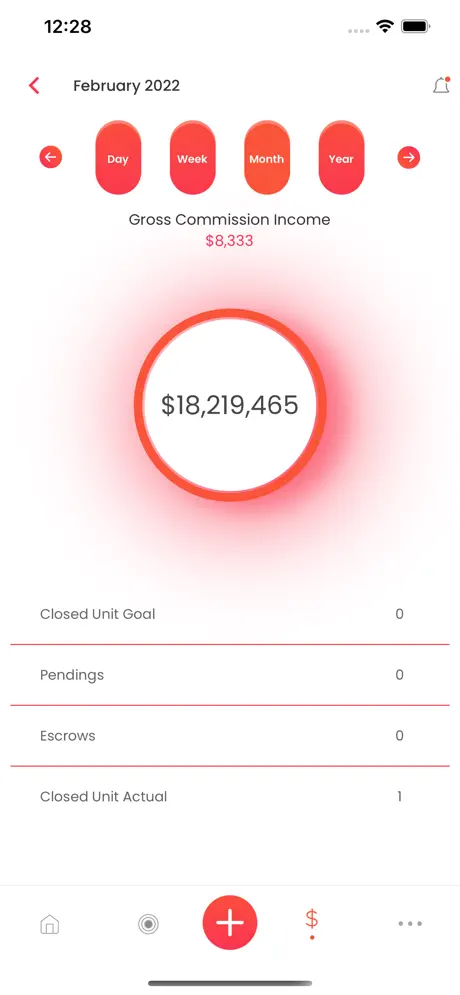Viewport: 460px width, 995px height.
Task: Open the Escrows row
Action: 230,736
